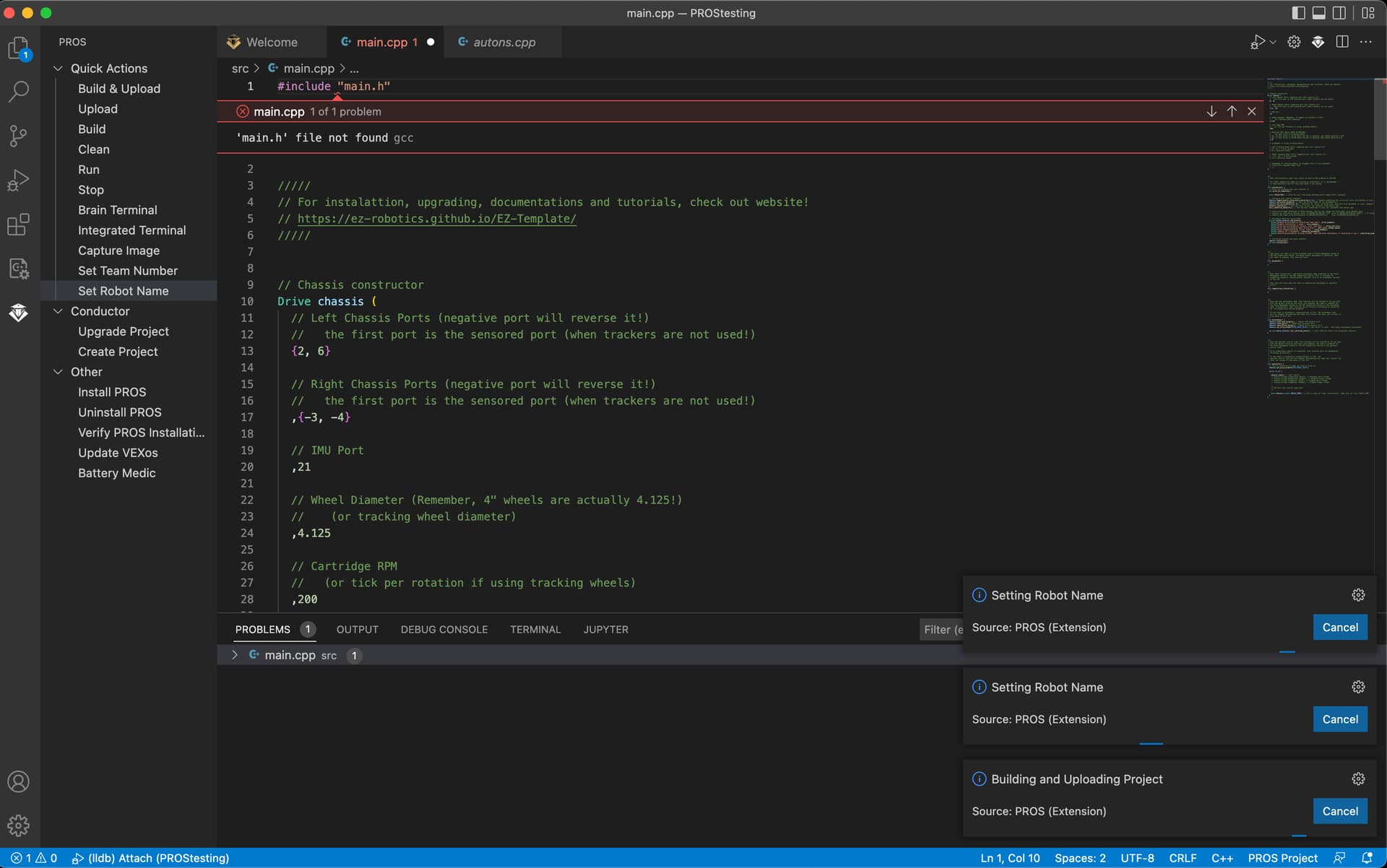Switch to the Welcome tab

coord(271,42)
